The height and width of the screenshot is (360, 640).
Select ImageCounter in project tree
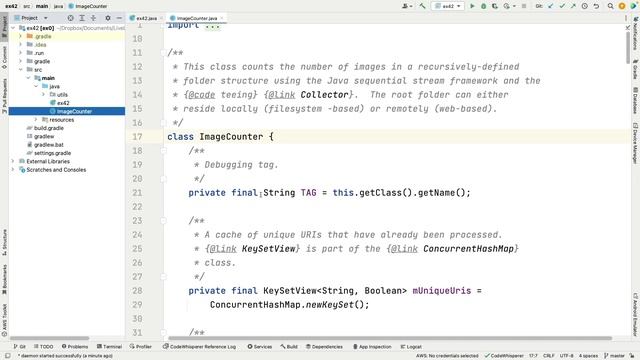tap(67, 111)
